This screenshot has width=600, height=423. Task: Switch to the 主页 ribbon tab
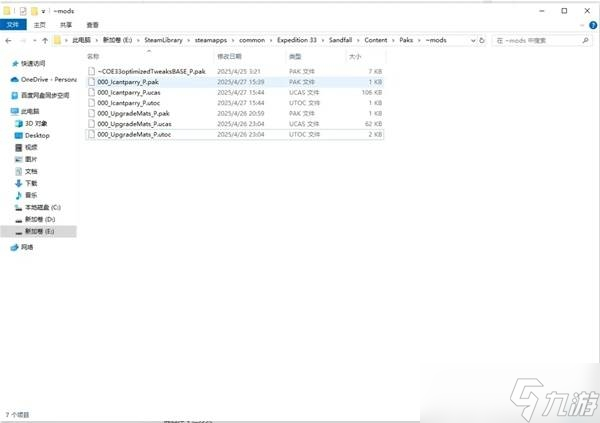(39, 25)
